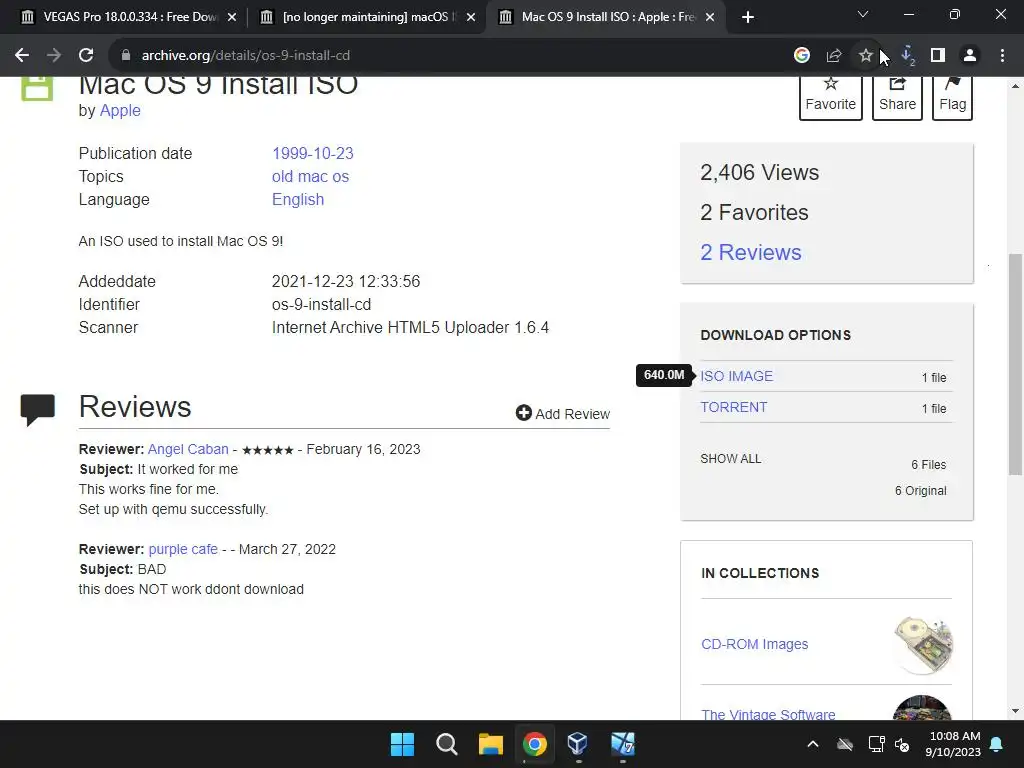1024x768 pixels.
Task: Open VirtualBox from the taskbar
Action: [x=578, y=744]
